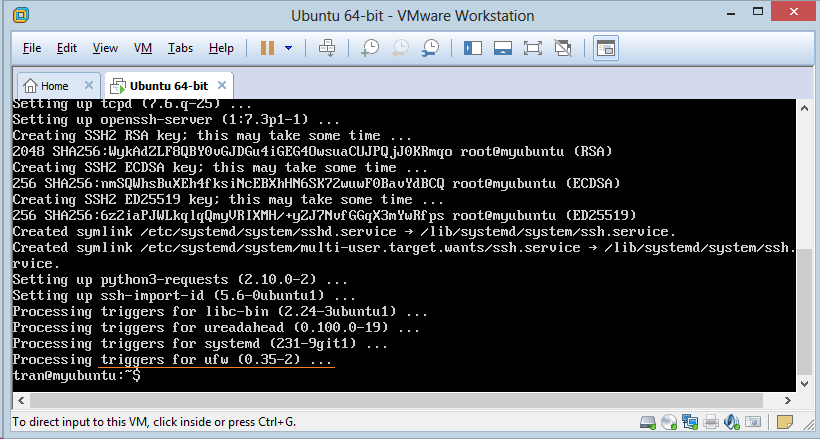Click the VMware Workstation title bar icon
This screenshot has width=820, height=439.
point(20,15)
